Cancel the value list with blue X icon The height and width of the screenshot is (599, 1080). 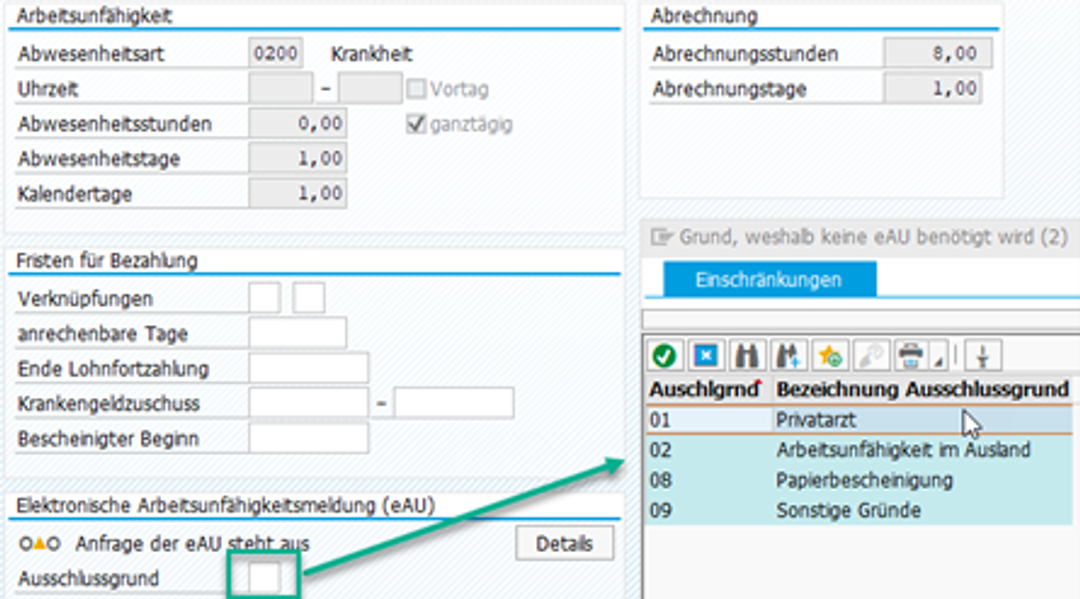705,356
